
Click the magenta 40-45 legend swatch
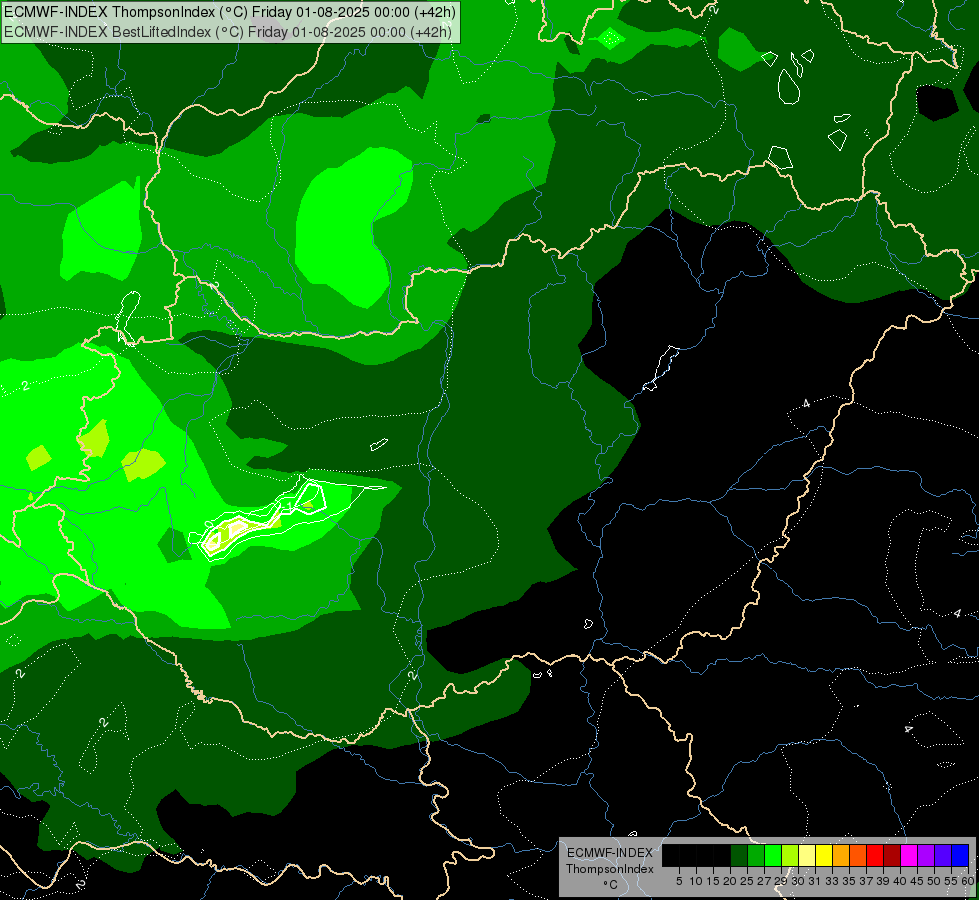909,855
